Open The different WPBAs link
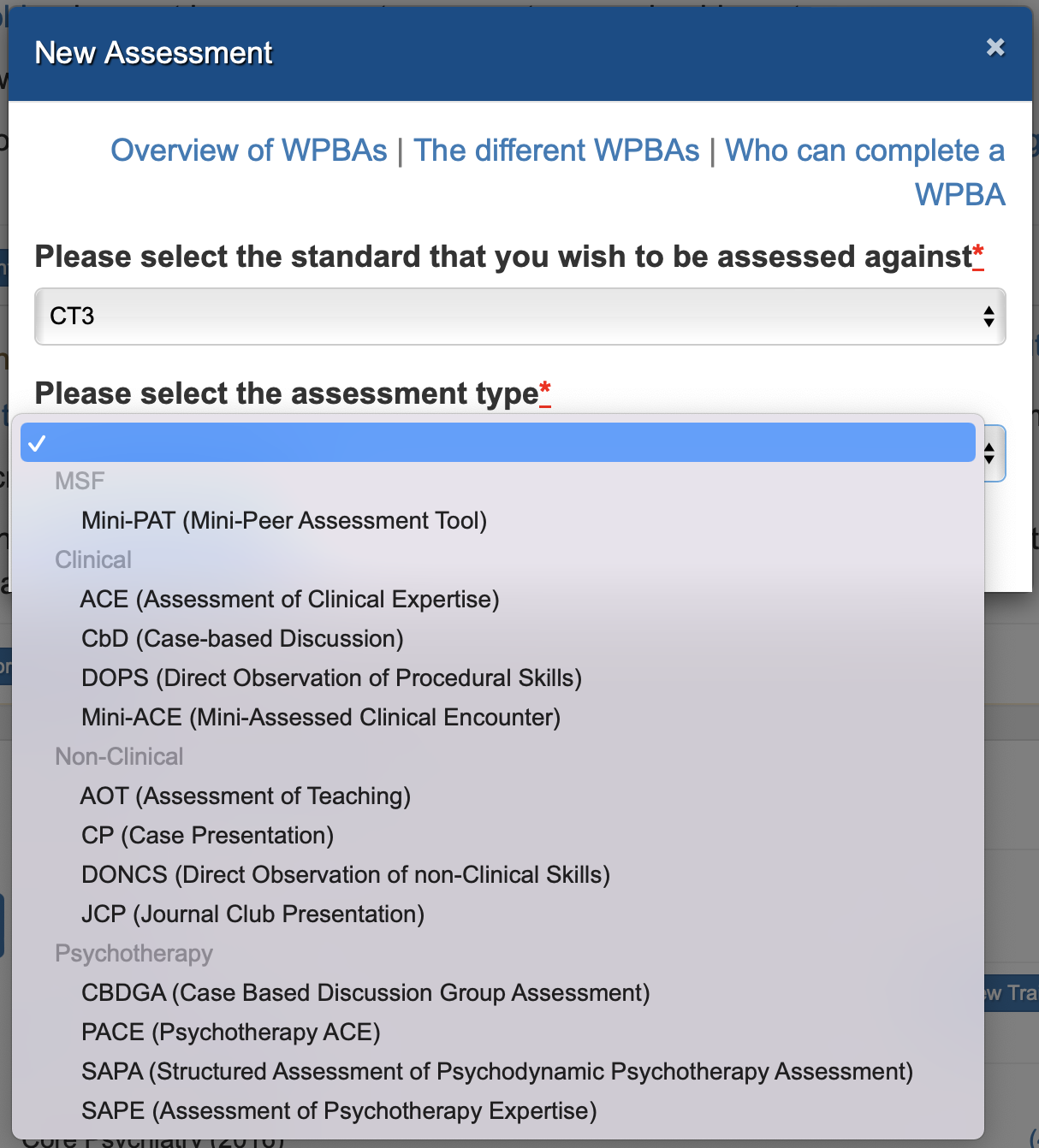 [556, 151]
